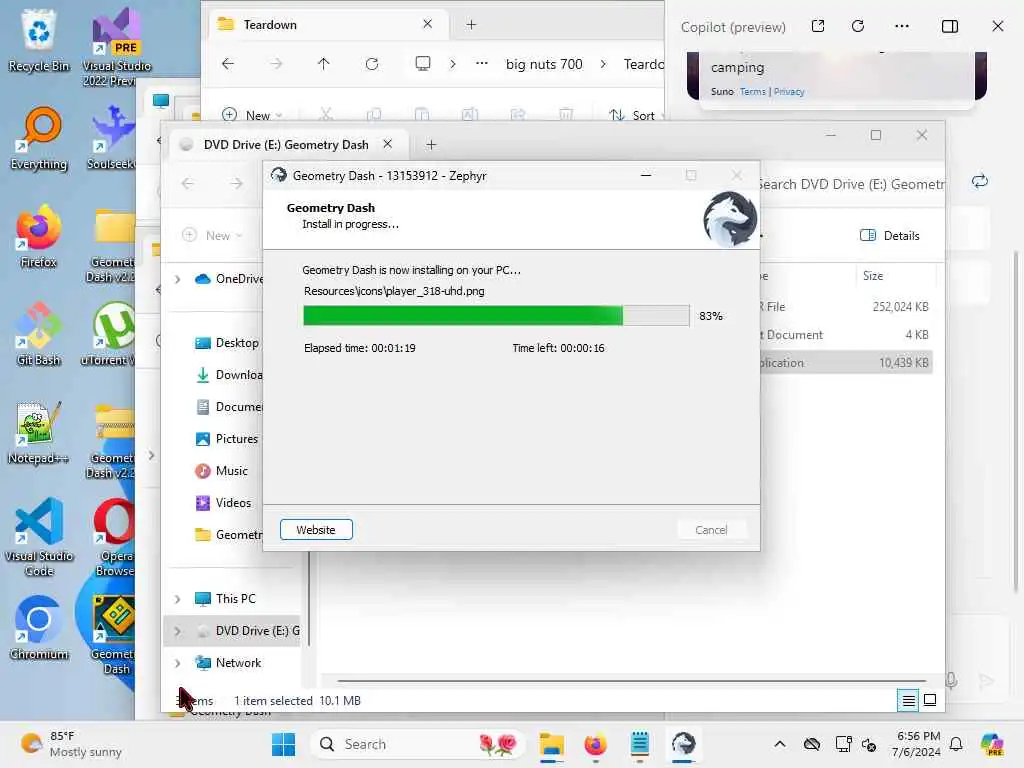This screenshot has height=768, width=1024.
Task: Expand DVD Drive (E:) tree node
Action: point(177,630)
